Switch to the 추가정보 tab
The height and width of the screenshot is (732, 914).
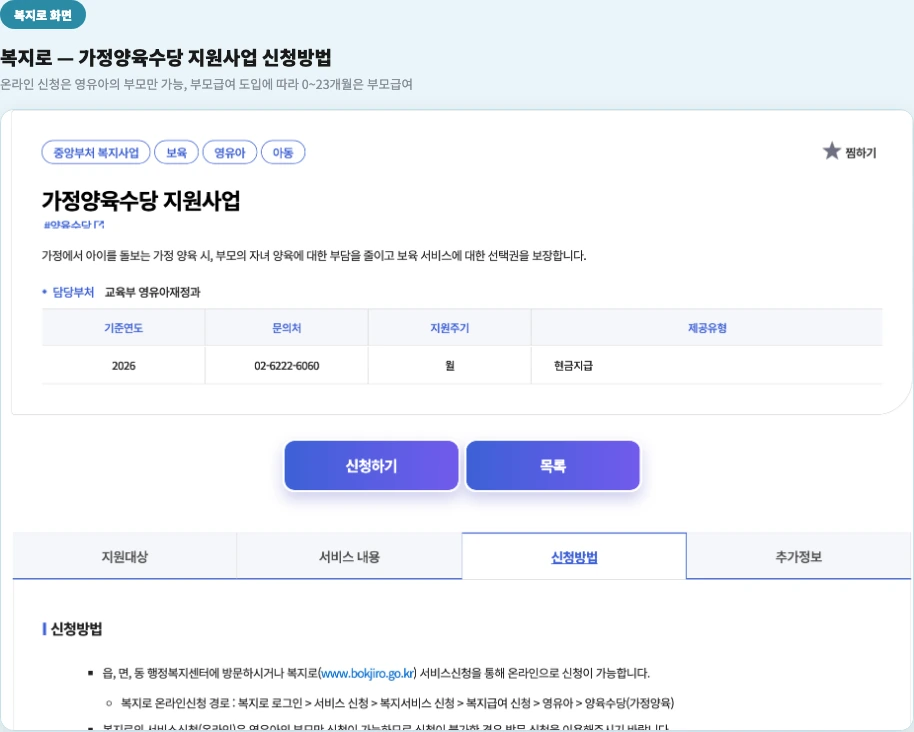[799, 556]
